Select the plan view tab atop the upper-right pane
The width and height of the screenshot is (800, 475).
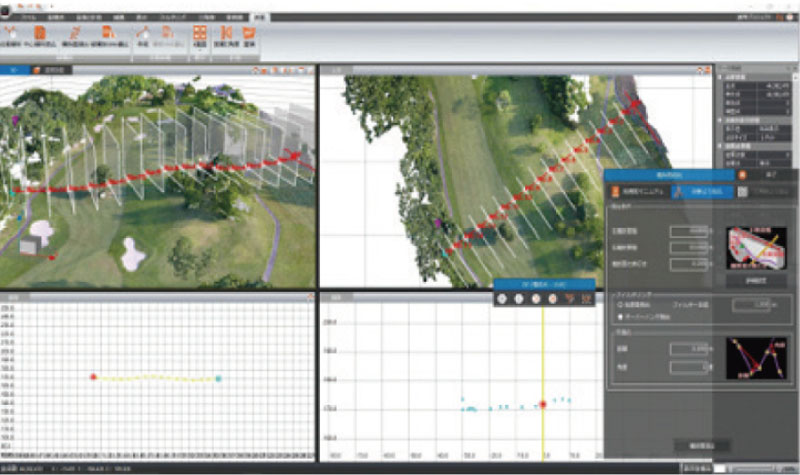coord(337,70)
